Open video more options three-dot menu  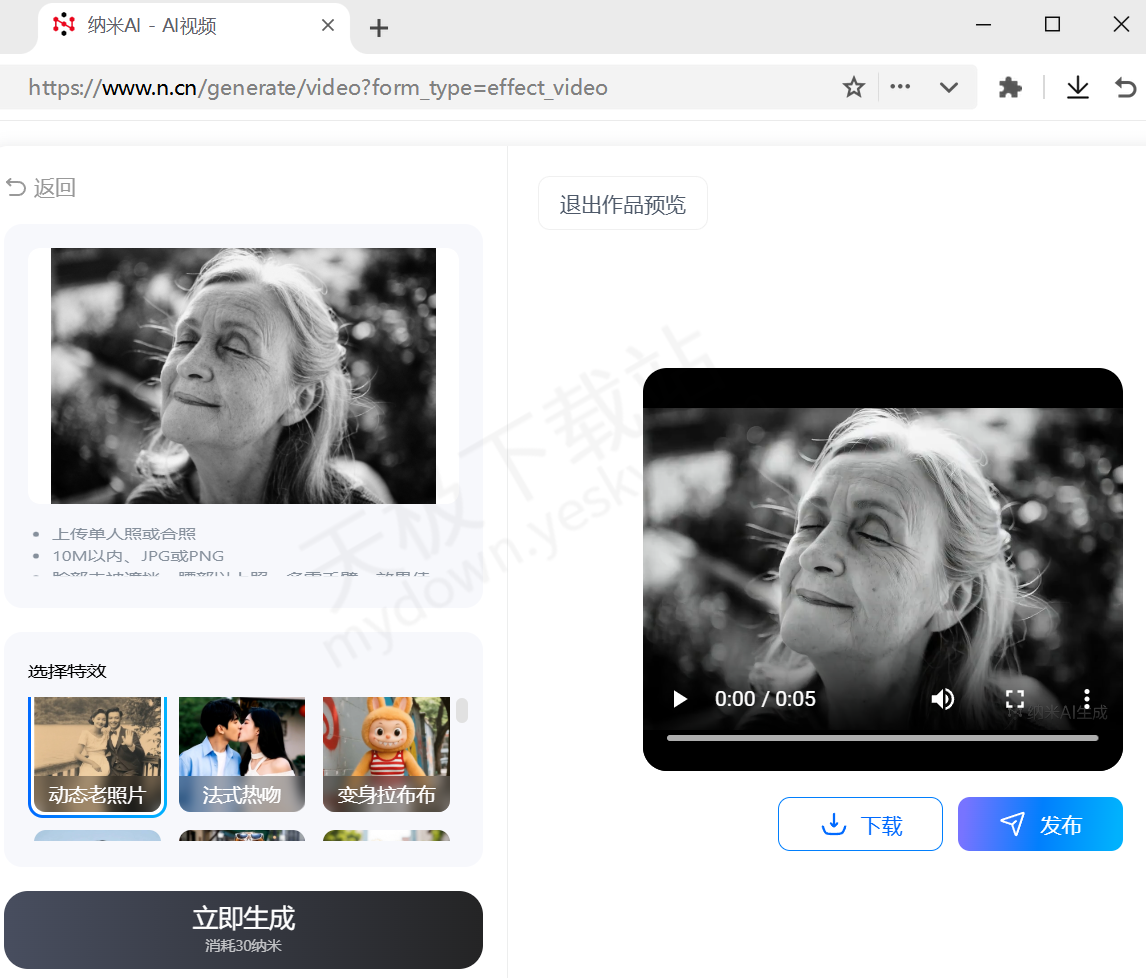coord(1086,699)
